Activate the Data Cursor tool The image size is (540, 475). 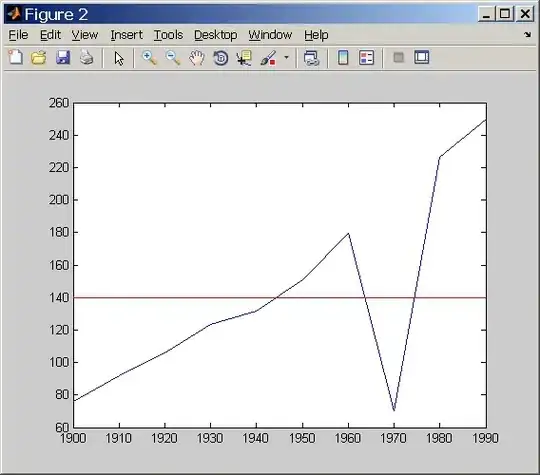click(244, 58)
